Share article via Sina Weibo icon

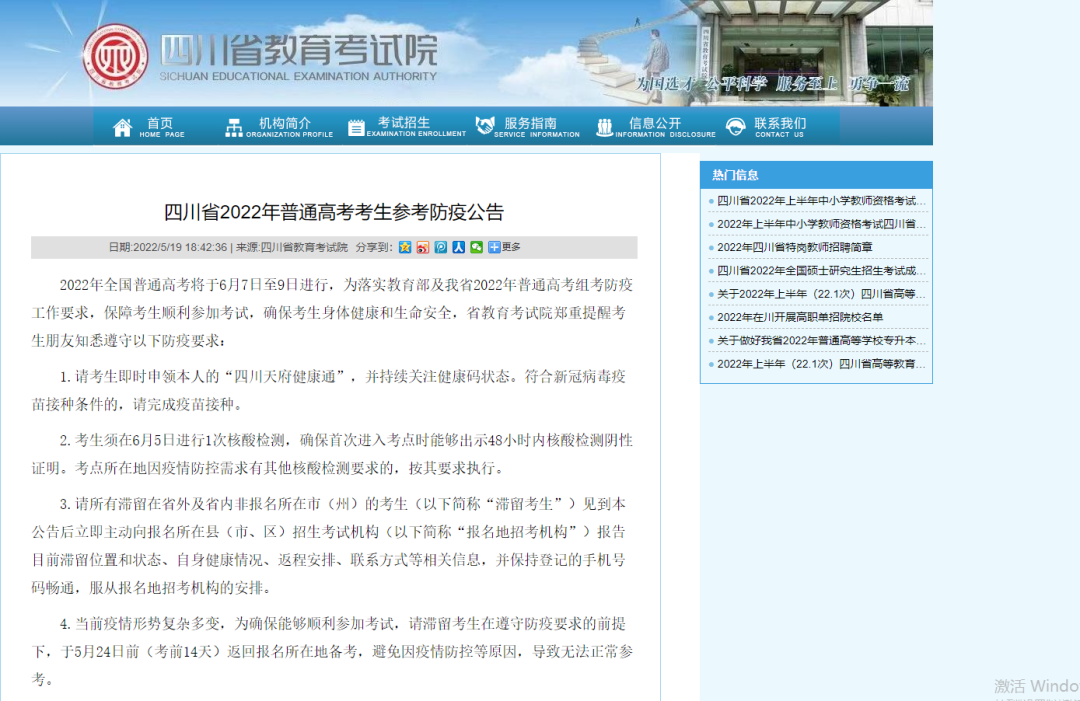(x=422, y=247)
